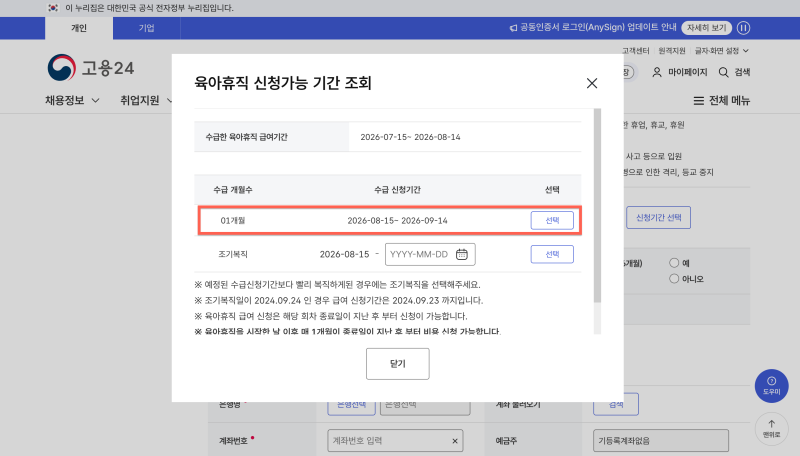Click the megaphone notice icon
The height and width of the screenshot is (456, 800).
[513, 28]
